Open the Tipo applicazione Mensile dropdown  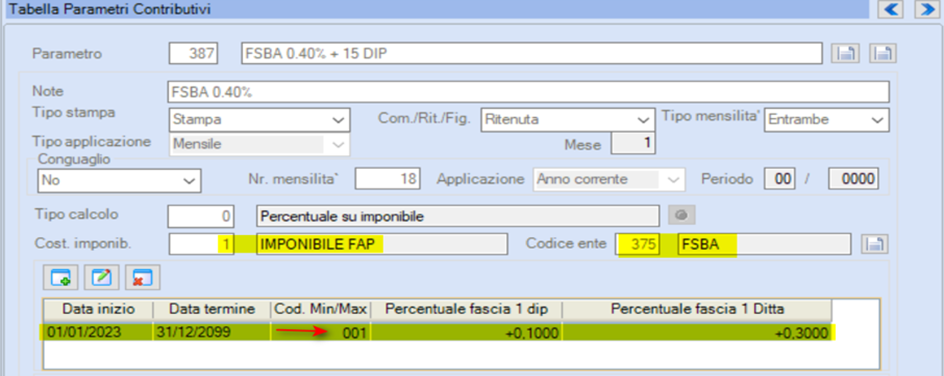click(259, 144)
